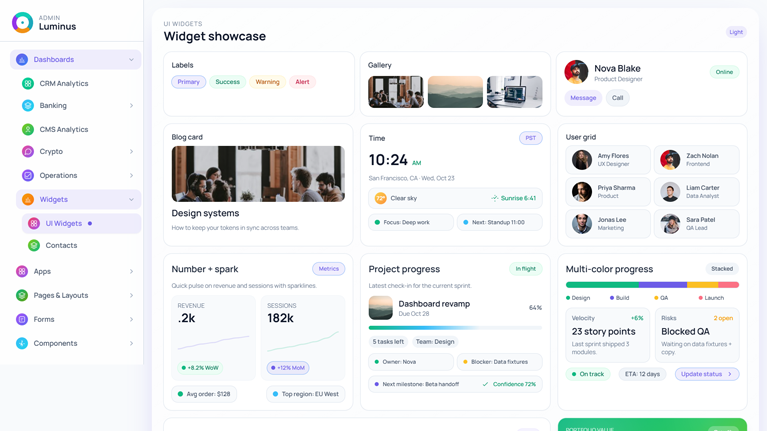The image size is (767, 431).
Task: Click the Contacts sidebar icon
Action: (34, 245)
